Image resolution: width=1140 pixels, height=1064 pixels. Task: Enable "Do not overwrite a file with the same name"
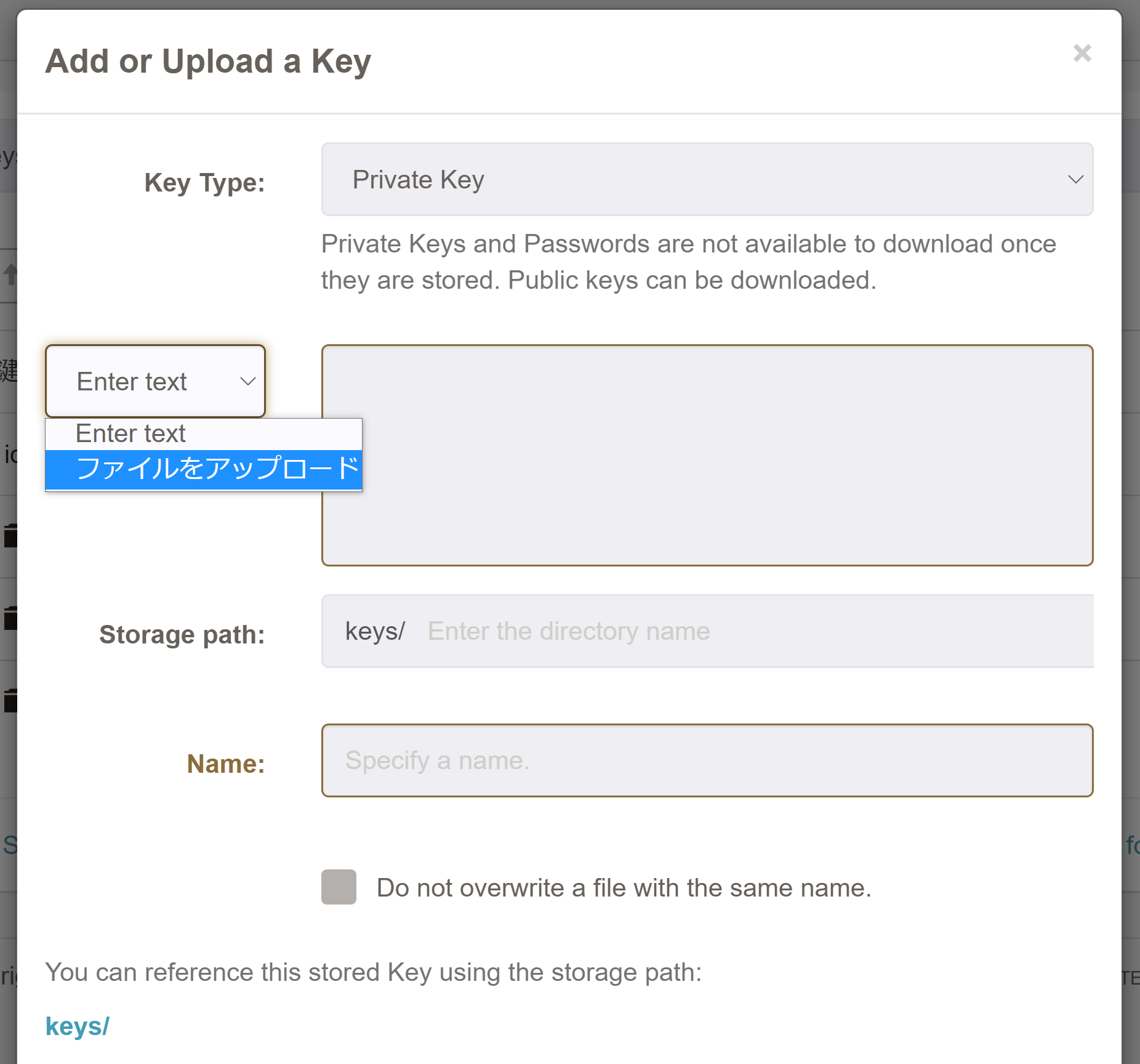pos(338,887)
